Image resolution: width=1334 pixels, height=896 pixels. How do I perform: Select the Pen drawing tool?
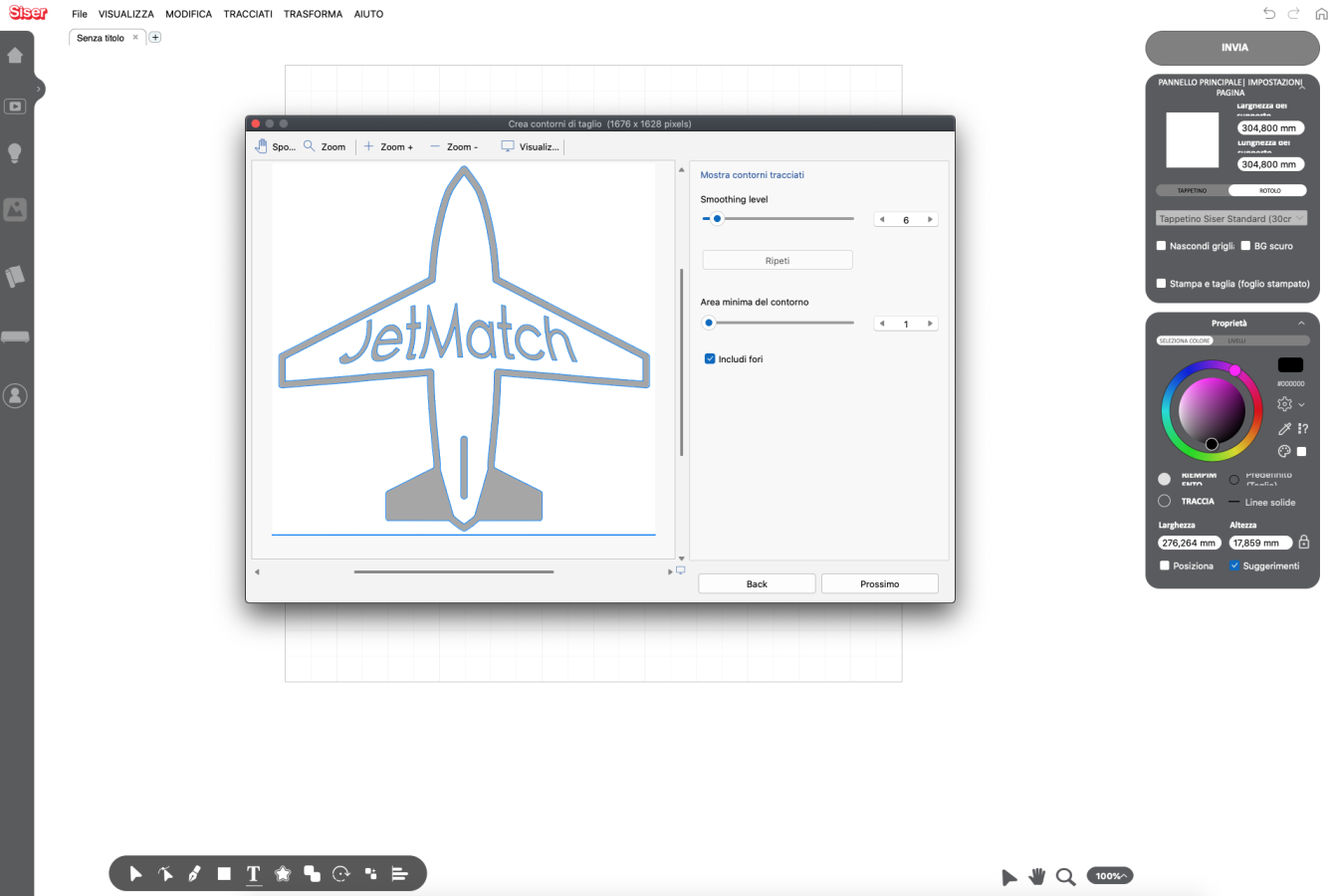click(194, 874)
